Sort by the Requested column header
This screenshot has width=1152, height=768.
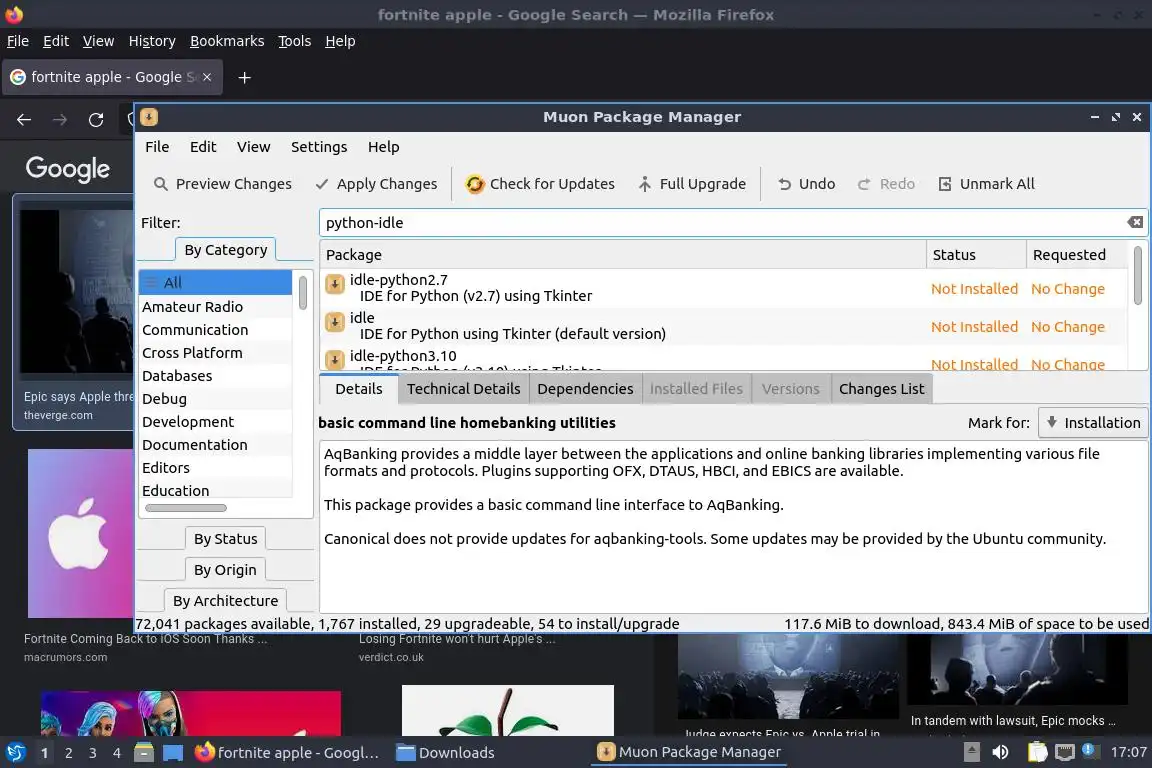(x=1076, y=255)
